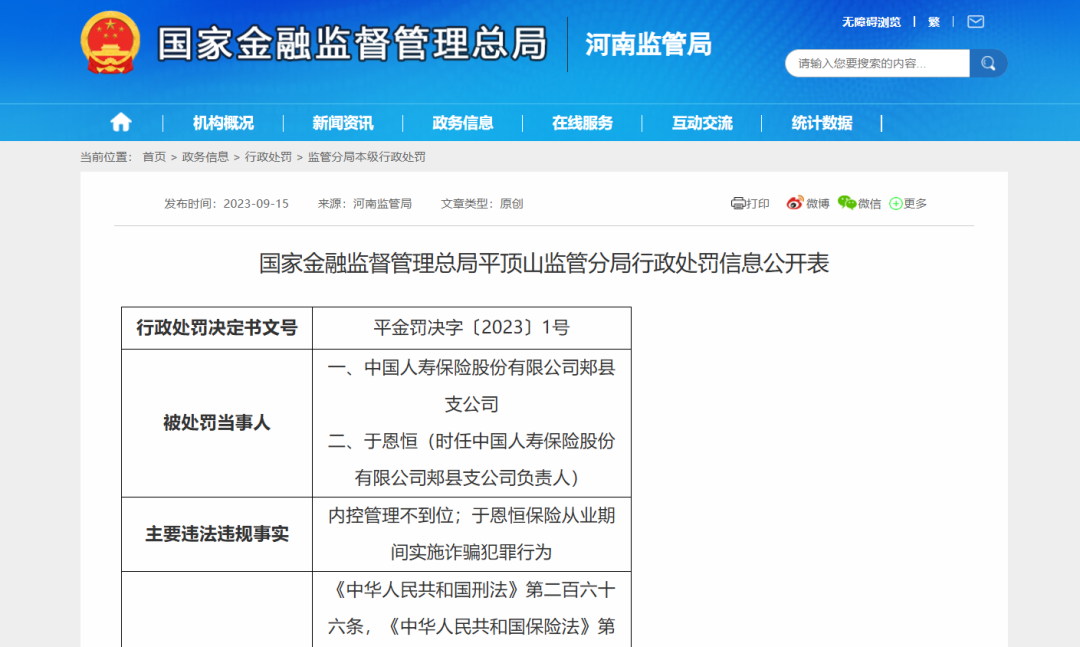Open 在线服务 menu
The width and height of the screenshot is (1080, 647).
click(x=582, y=123)
